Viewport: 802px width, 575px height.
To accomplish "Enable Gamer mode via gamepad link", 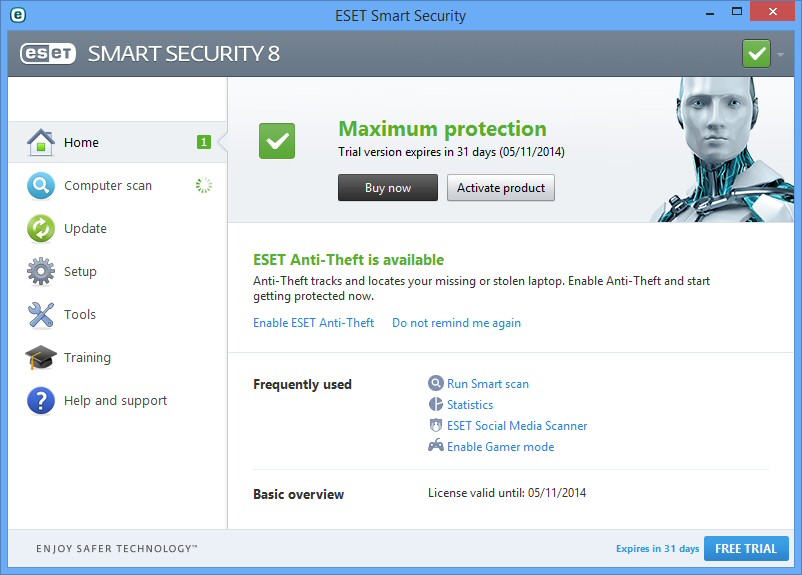I will pos(500,447).
